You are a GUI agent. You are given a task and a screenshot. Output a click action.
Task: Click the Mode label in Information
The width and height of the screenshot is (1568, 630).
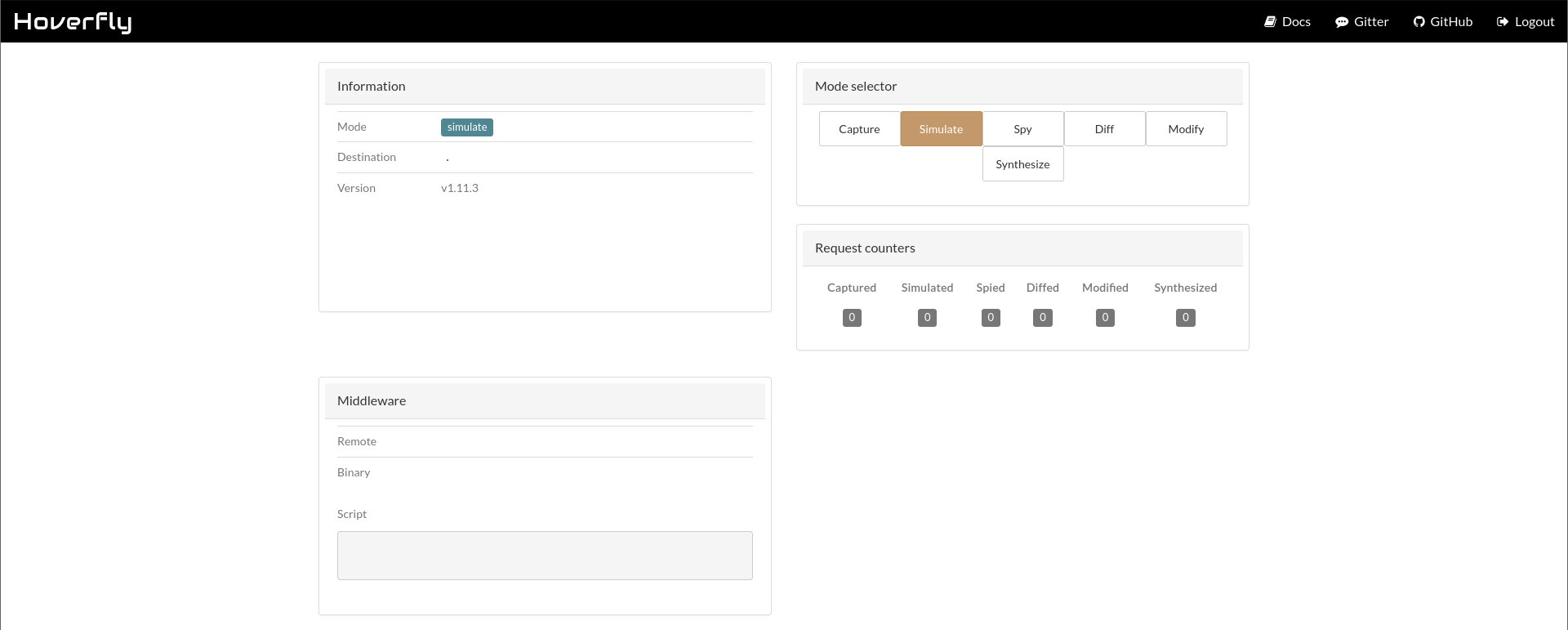tap(352, 127)
